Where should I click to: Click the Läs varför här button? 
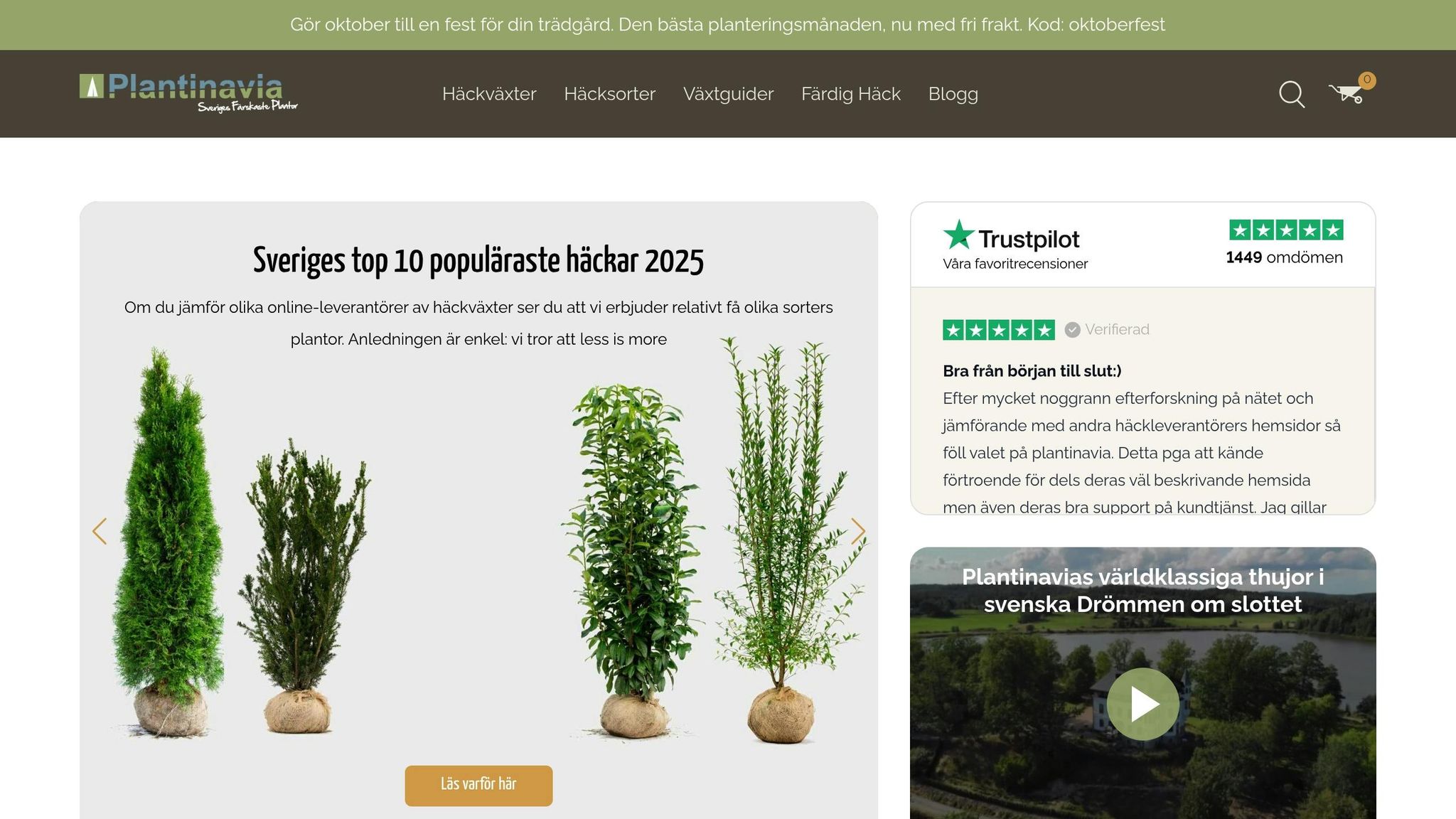pyautogui.click(x=478, y=785)
